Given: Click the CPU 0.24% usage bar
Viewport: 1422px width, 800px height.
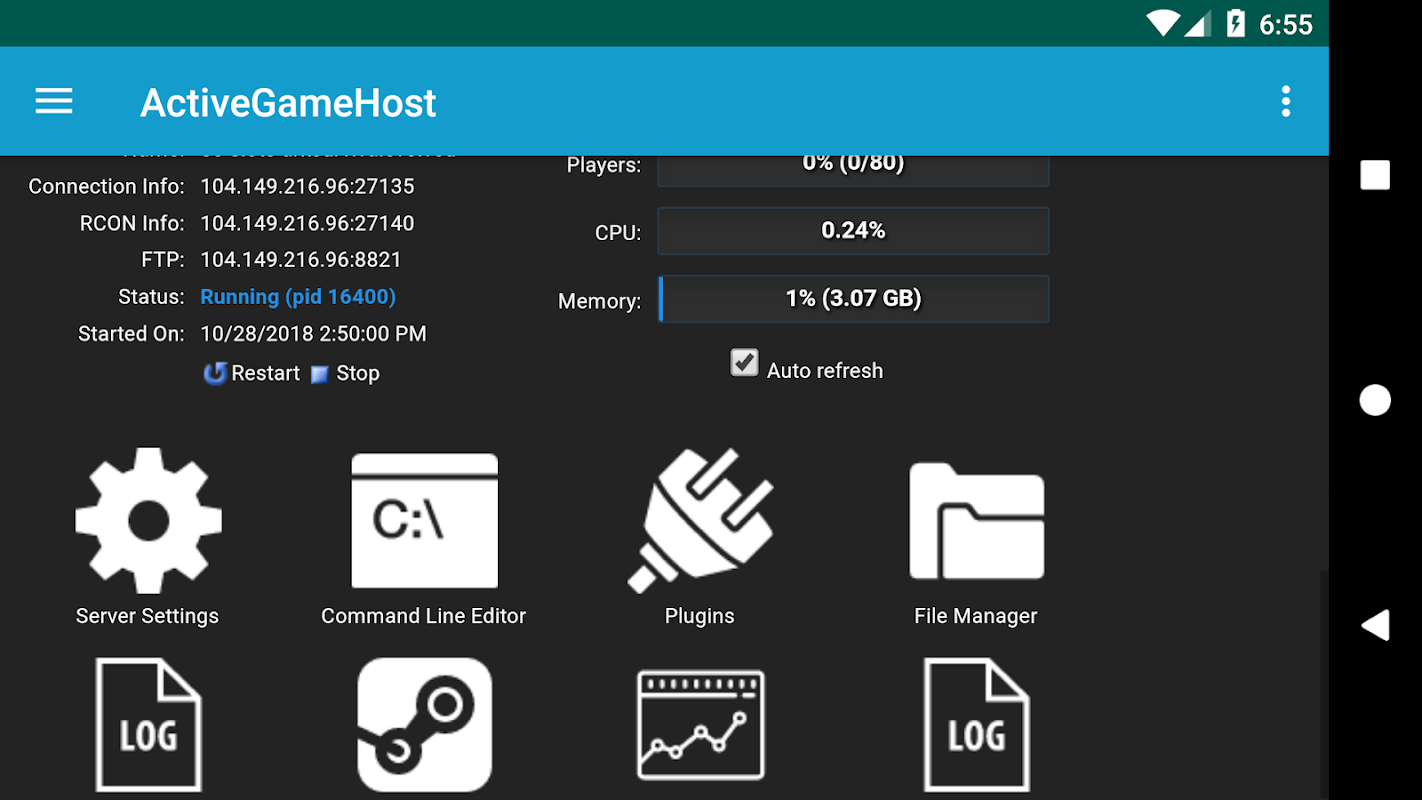Looking at the screenshot, I should tap(853, 231).
